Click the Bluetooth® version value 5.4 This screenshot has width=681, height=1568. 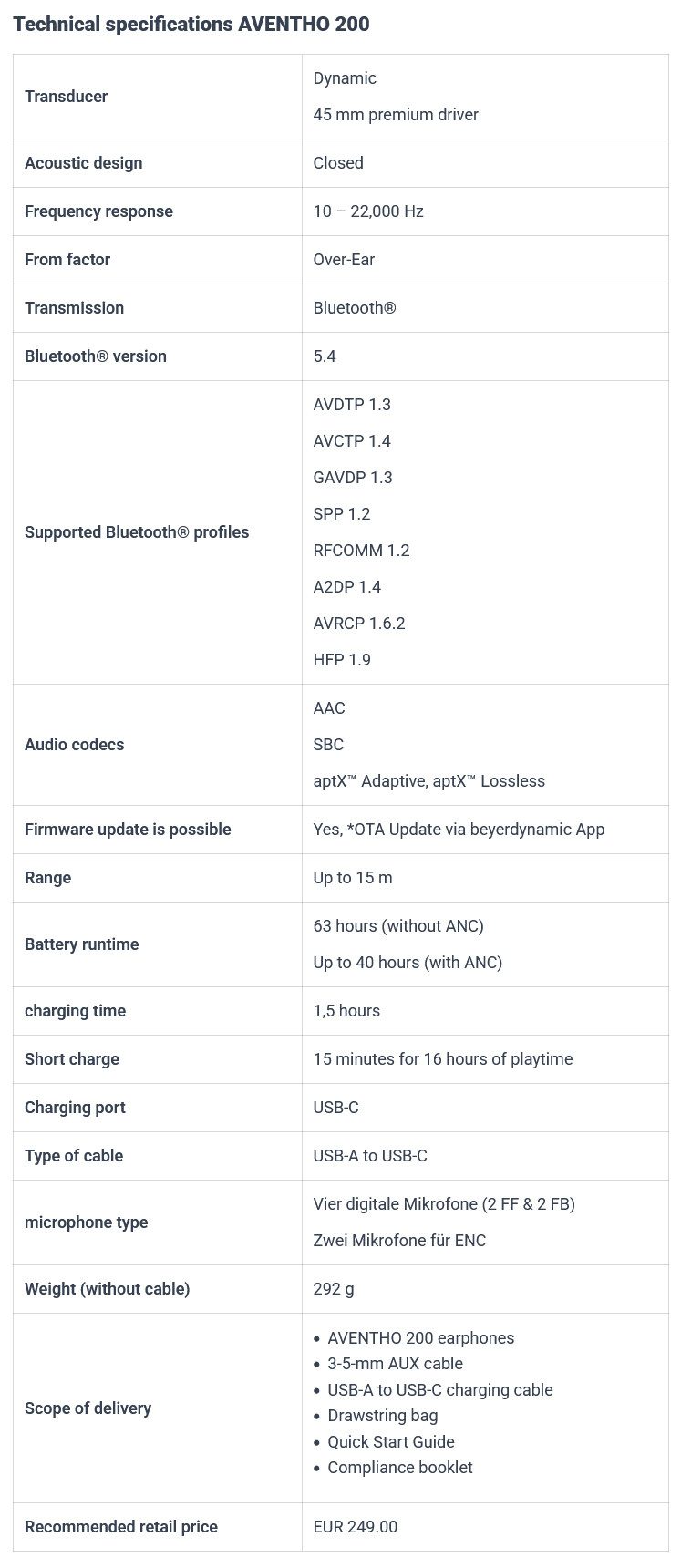coord(325,356)
